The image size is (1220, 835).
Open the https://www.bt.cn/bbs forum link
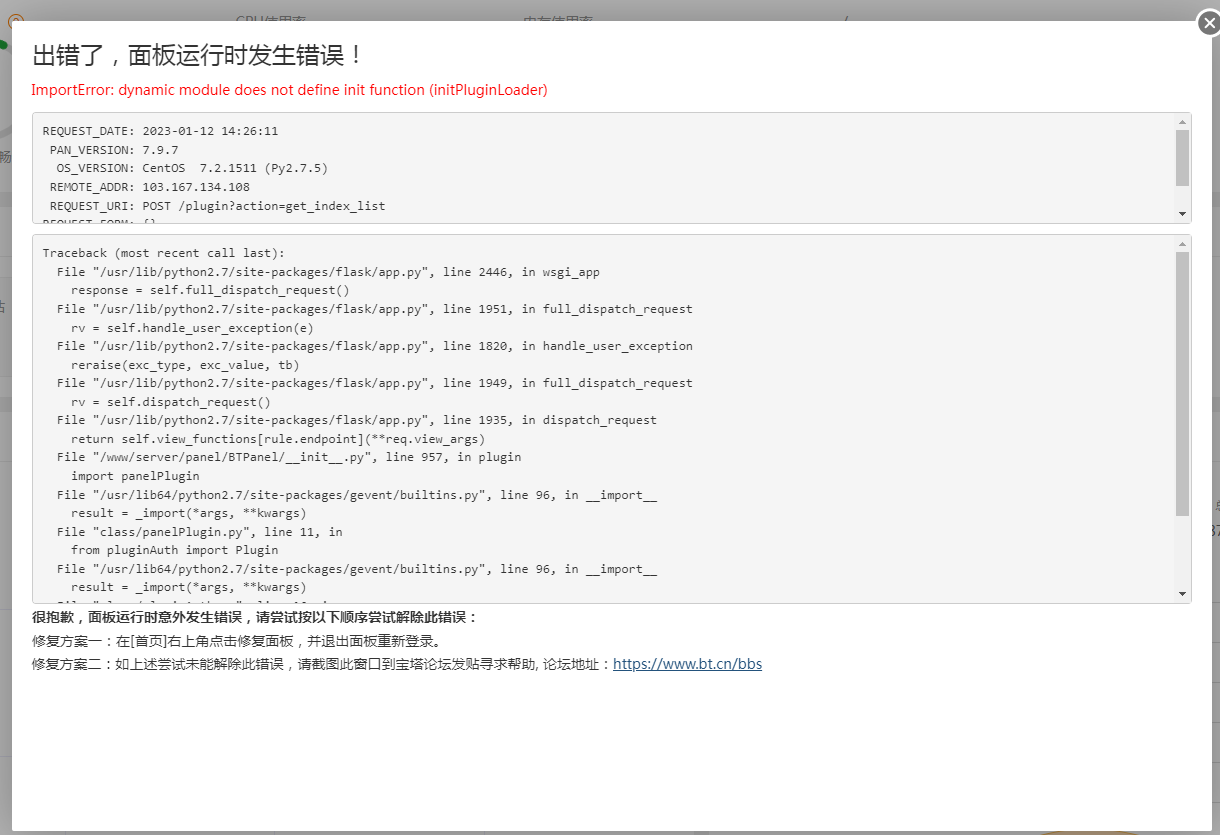click(687, 664)
